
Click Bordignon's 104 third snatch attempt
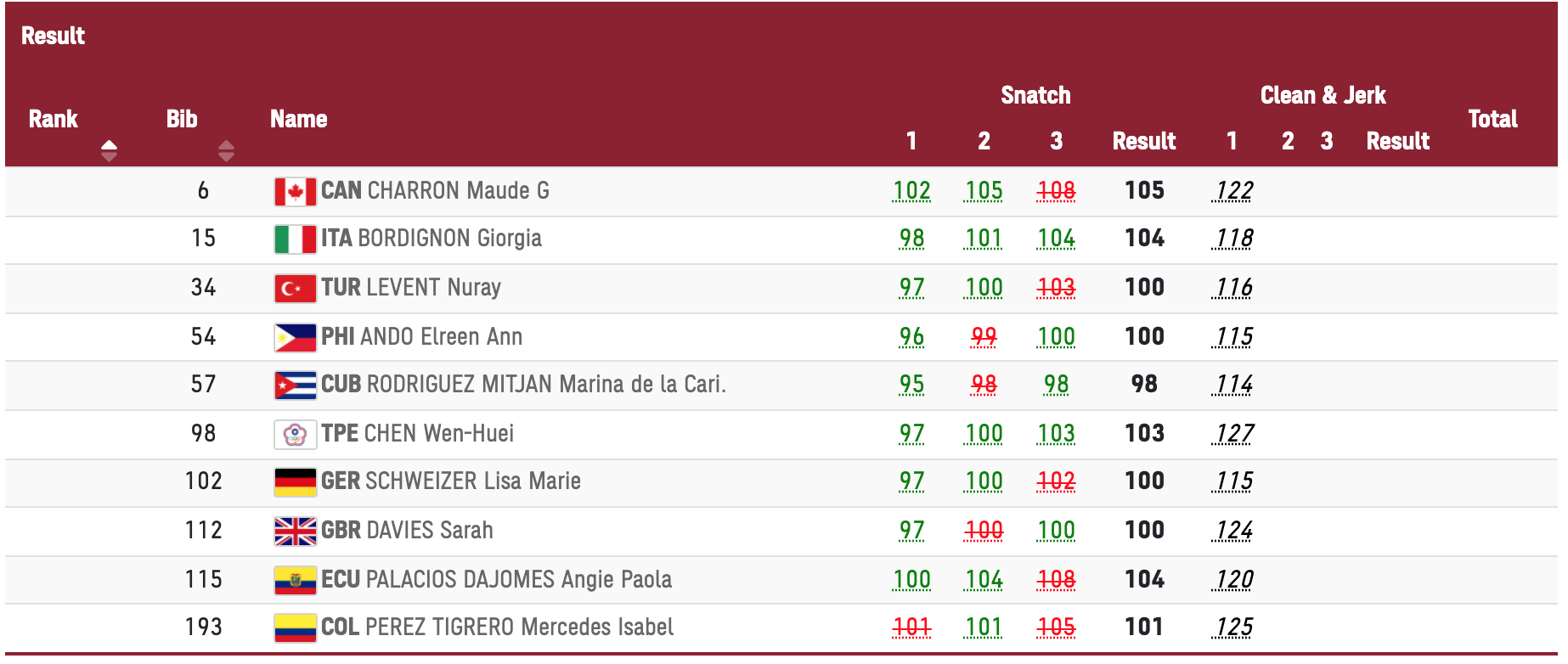(x=1056, y=239)
